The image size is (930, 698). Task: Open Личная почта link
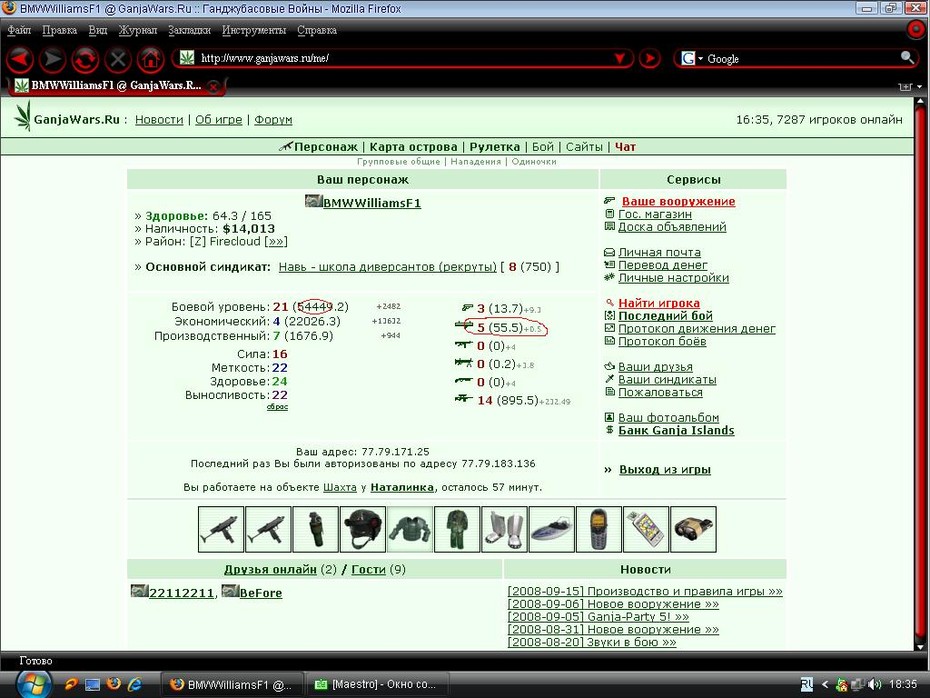coord(659,252)
